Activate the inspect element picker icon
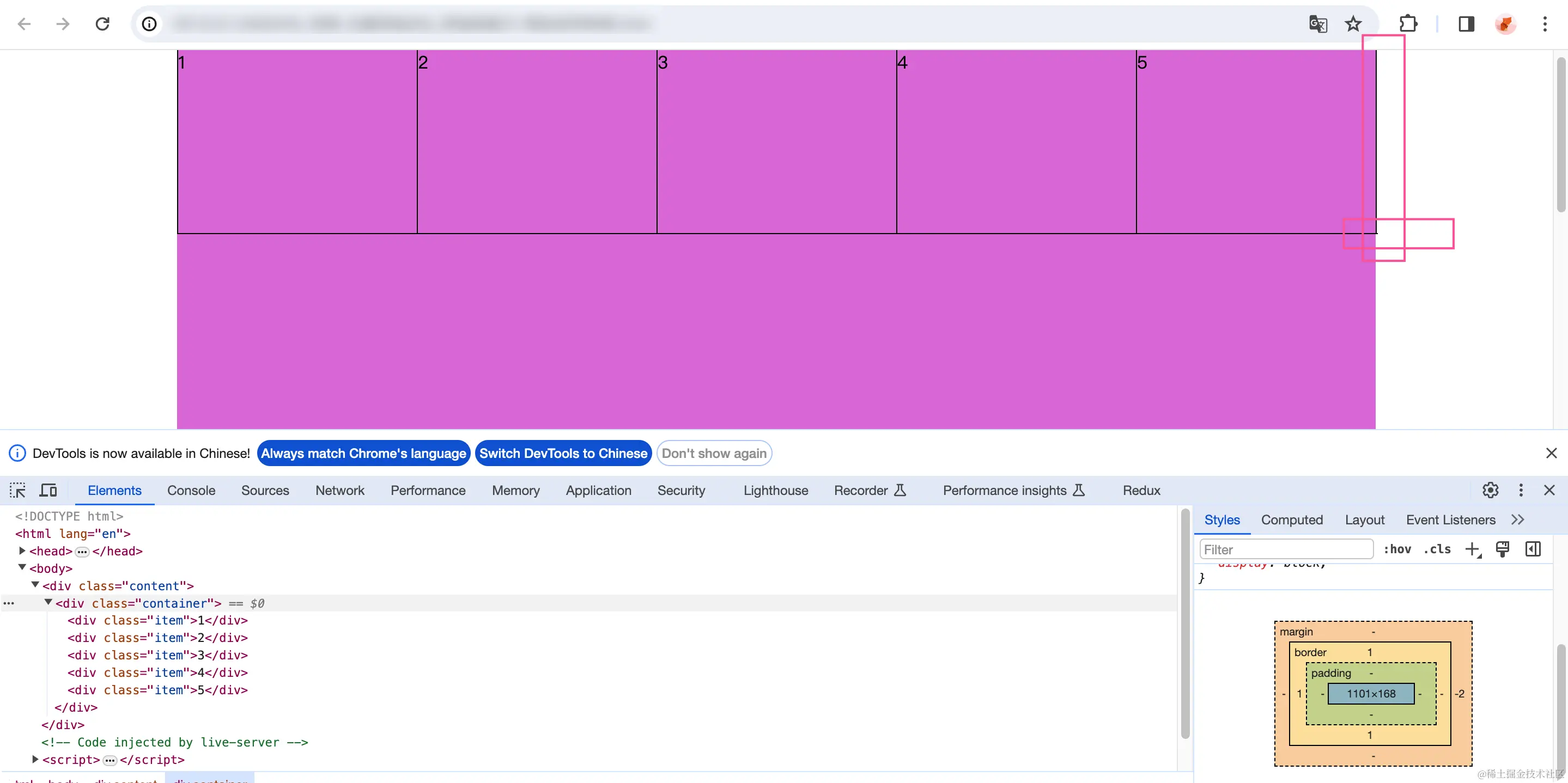This screenshot has width=1568, height=783. tap(17, 491)
